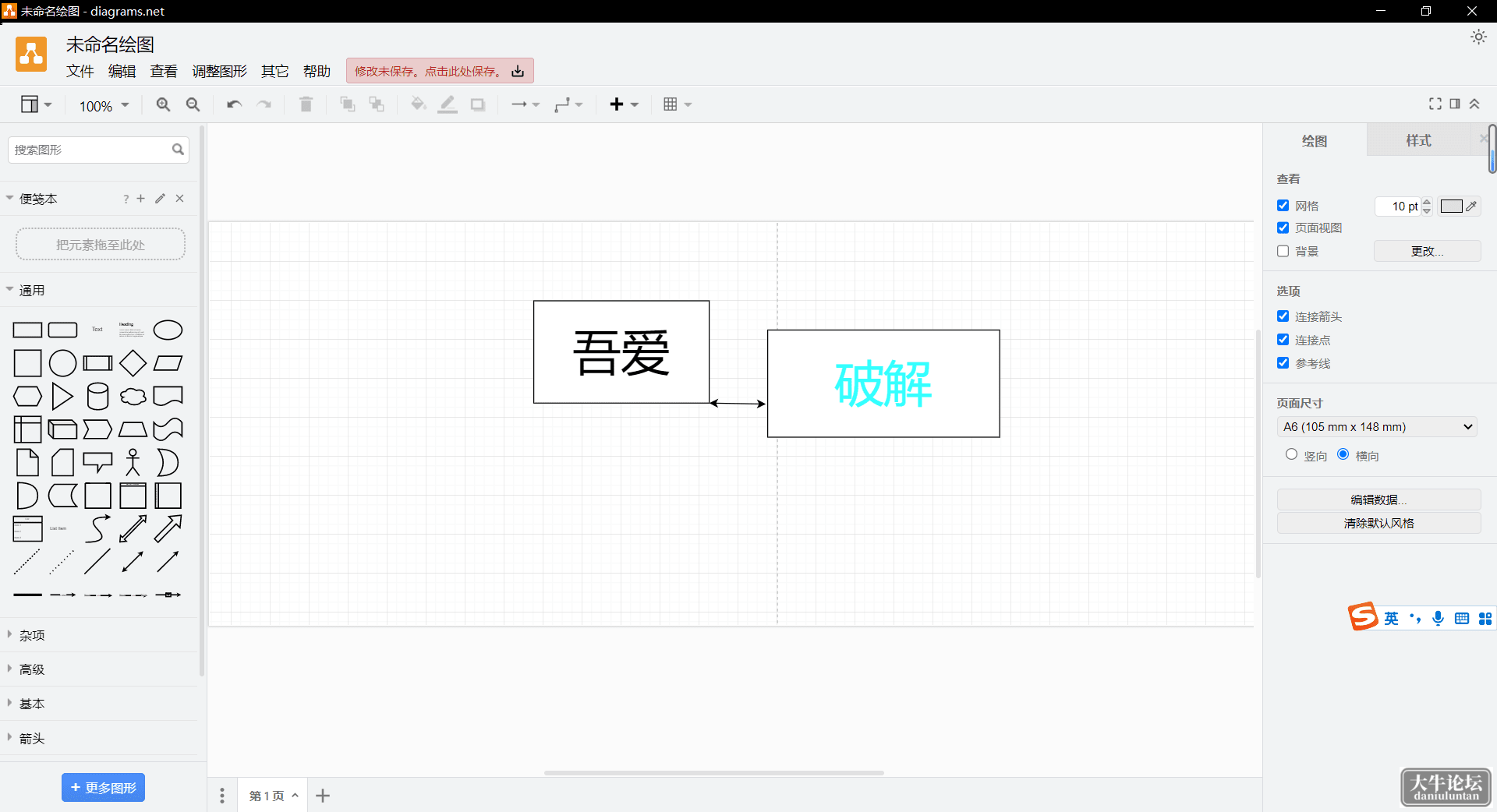
Task: Click the delete trash can icon
Action: coord(306,104)
